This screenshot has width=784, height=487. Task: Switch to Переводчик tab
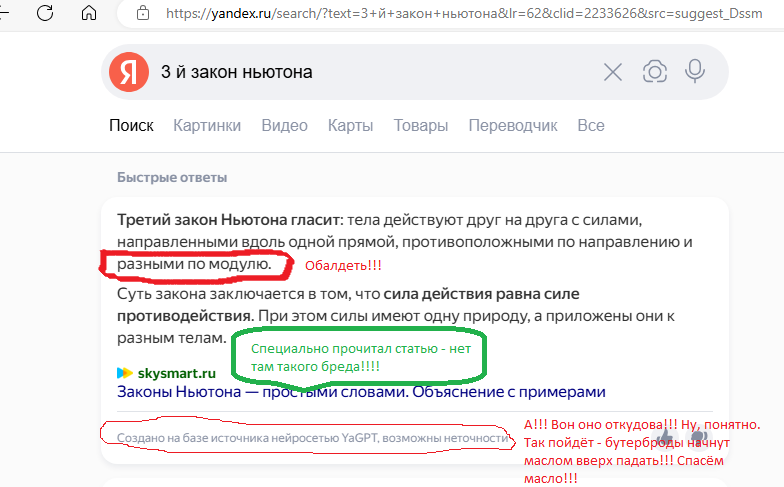tap(513, 126)
